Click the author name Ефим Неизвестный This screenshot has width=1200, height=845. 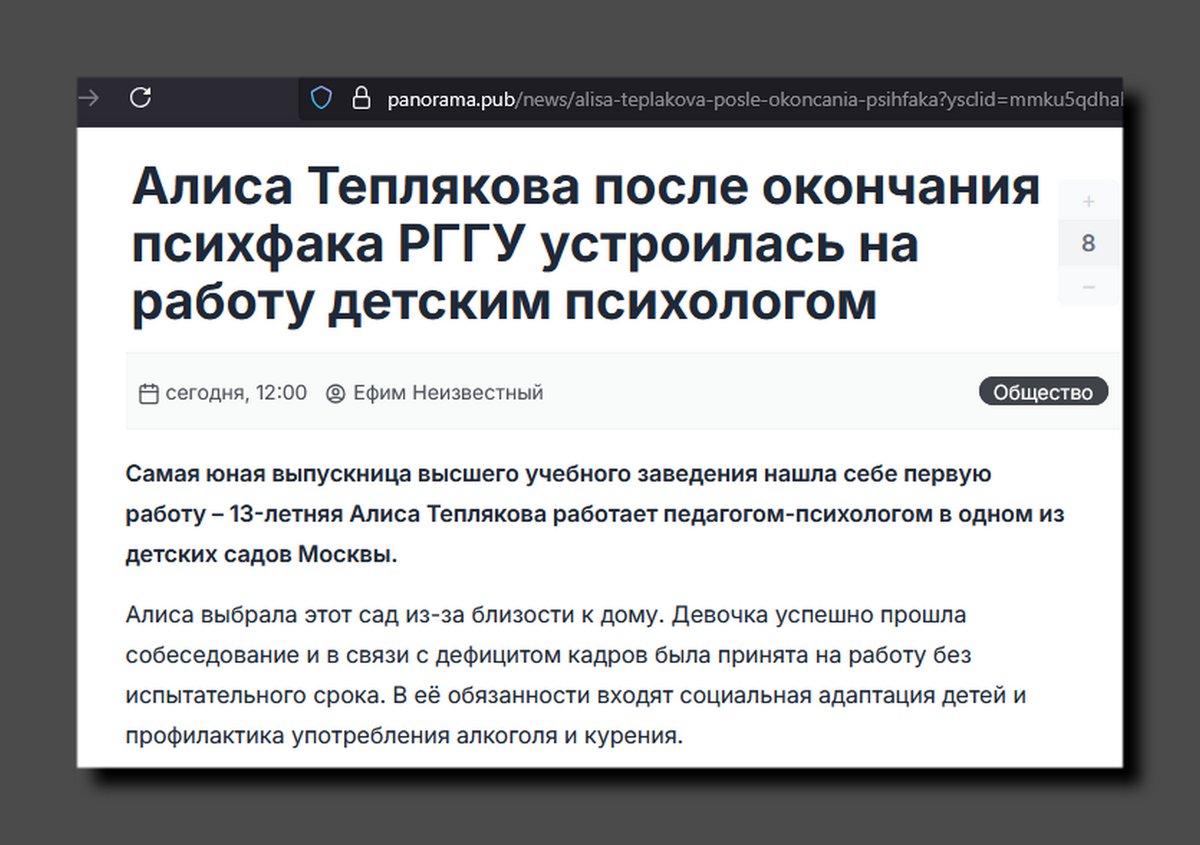tap(448, 393)
